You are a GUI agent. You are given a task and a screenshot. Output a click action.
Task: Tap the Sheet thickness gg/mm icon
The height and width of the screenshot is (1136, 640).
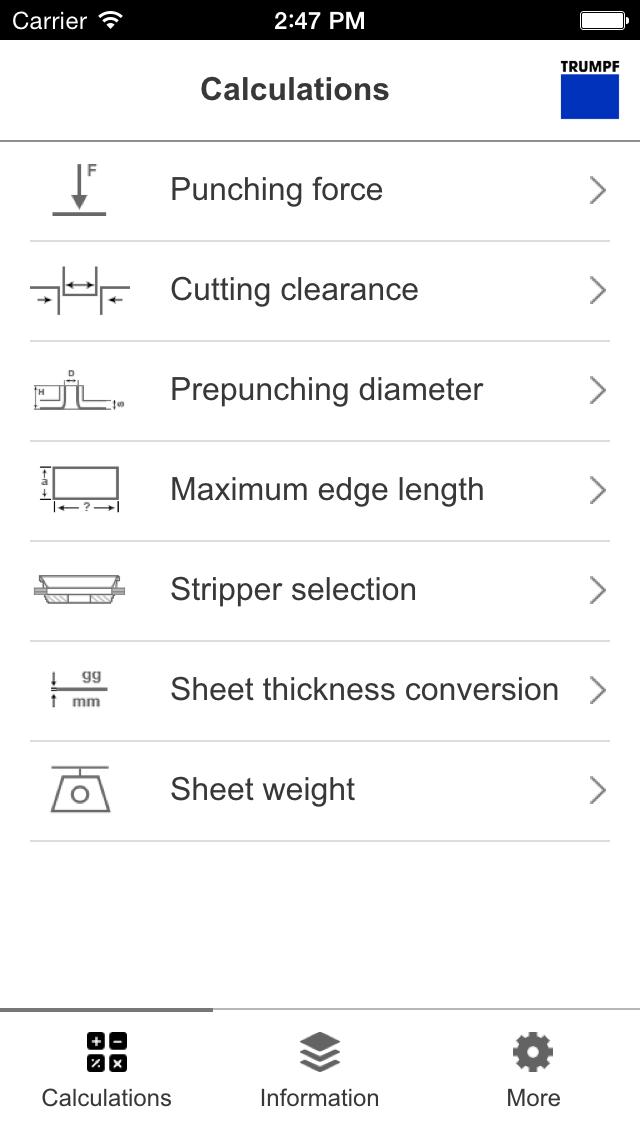pyautogui.click(x=79, y=690)
